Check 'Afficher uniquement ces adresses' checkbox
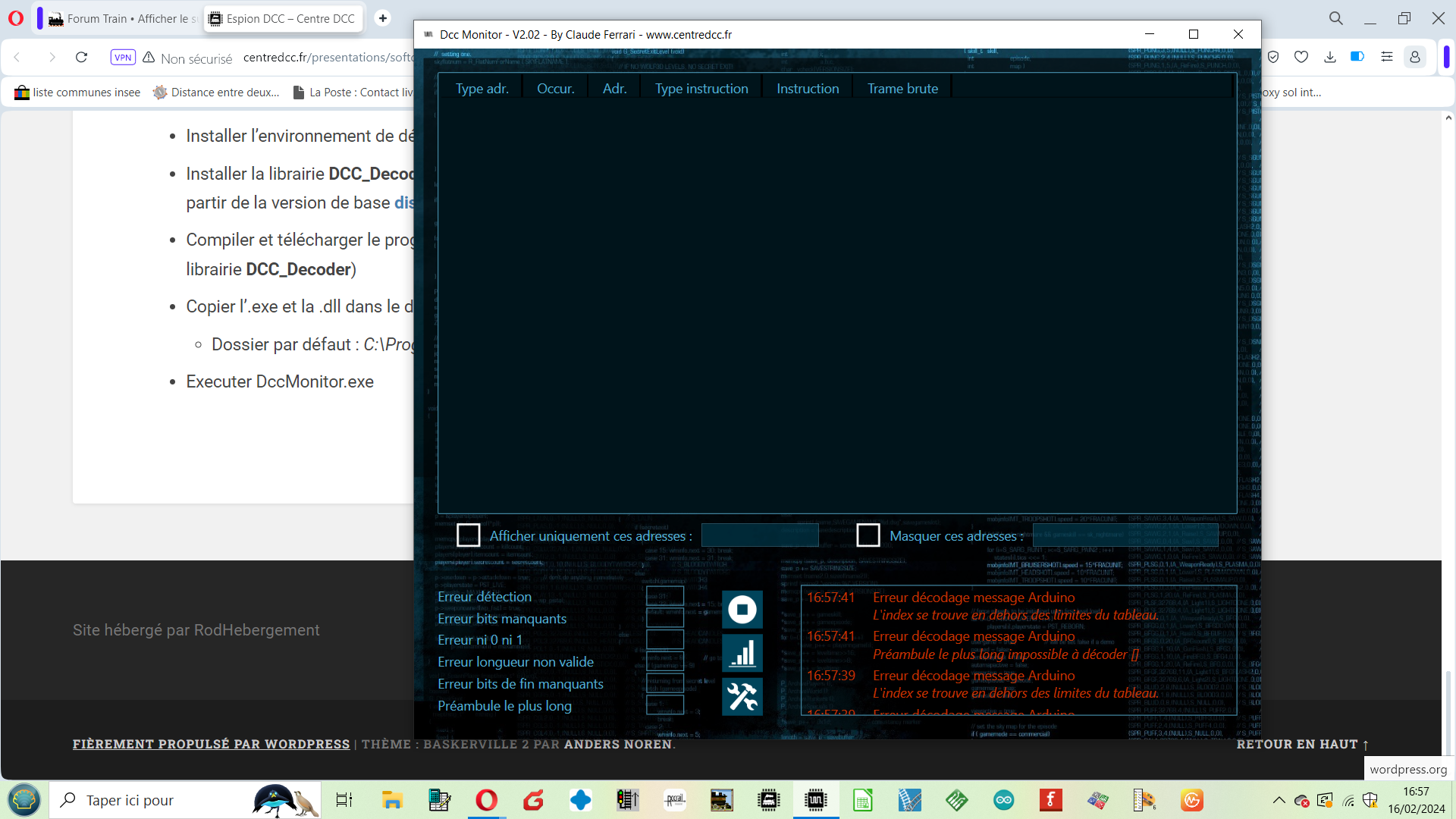This screenshot has height=819, width=1456. coord(469,535)
